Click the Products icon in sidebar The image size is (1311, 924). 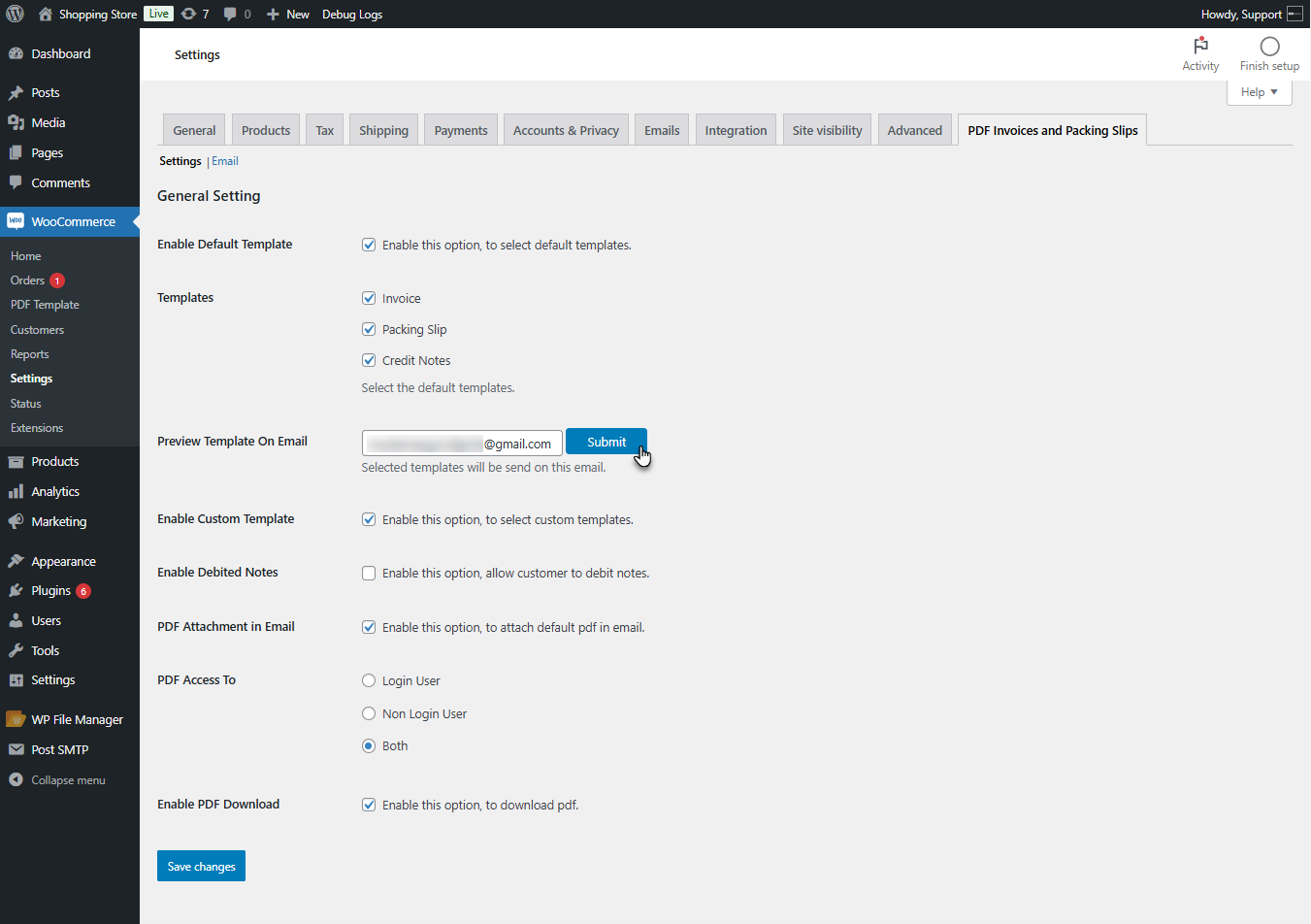(x=16, y=461)
